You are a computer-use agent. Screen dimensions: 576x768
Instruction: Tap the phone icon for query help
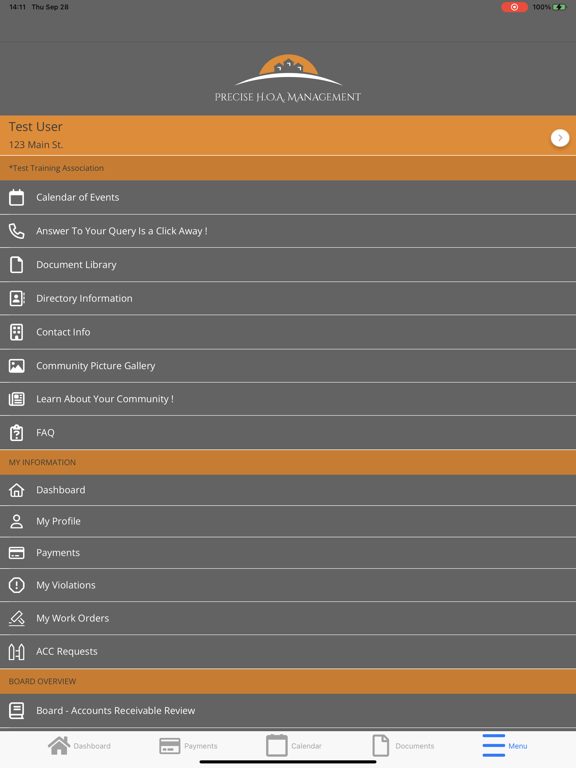pyautogui.click(x=17, y=231)
